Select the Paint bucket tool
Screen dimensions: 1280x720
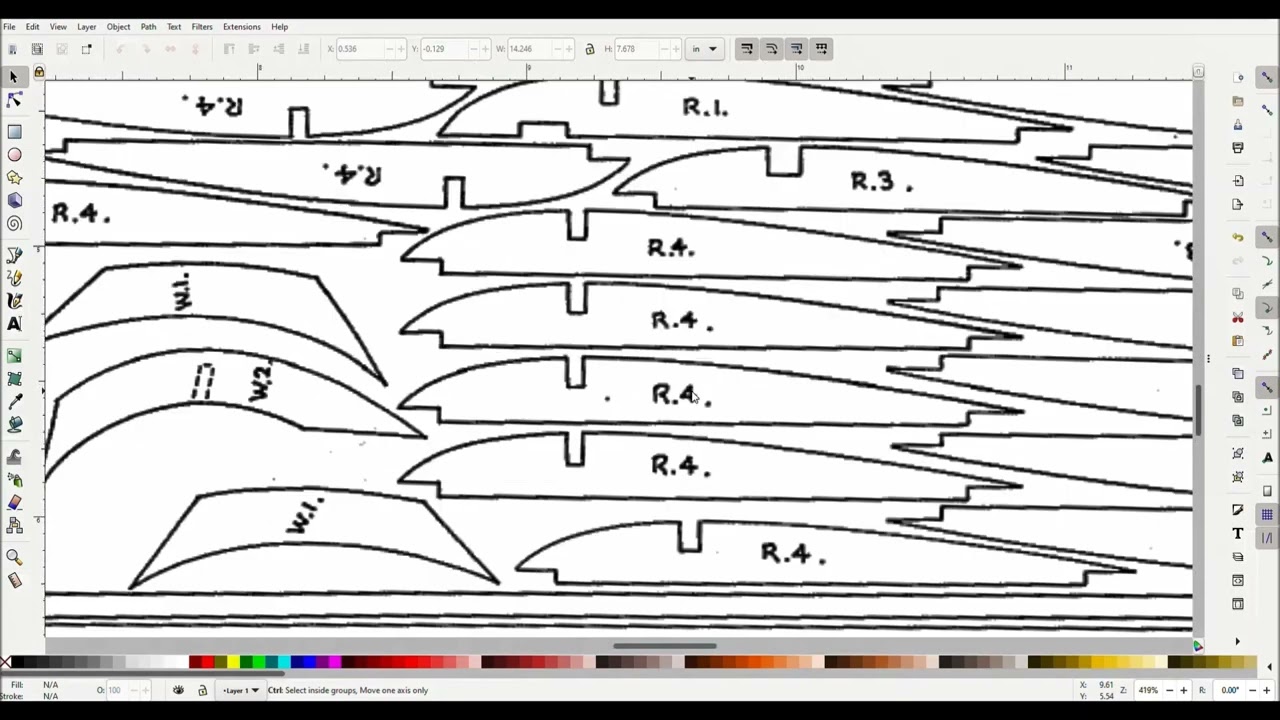(x=14, y=425)
